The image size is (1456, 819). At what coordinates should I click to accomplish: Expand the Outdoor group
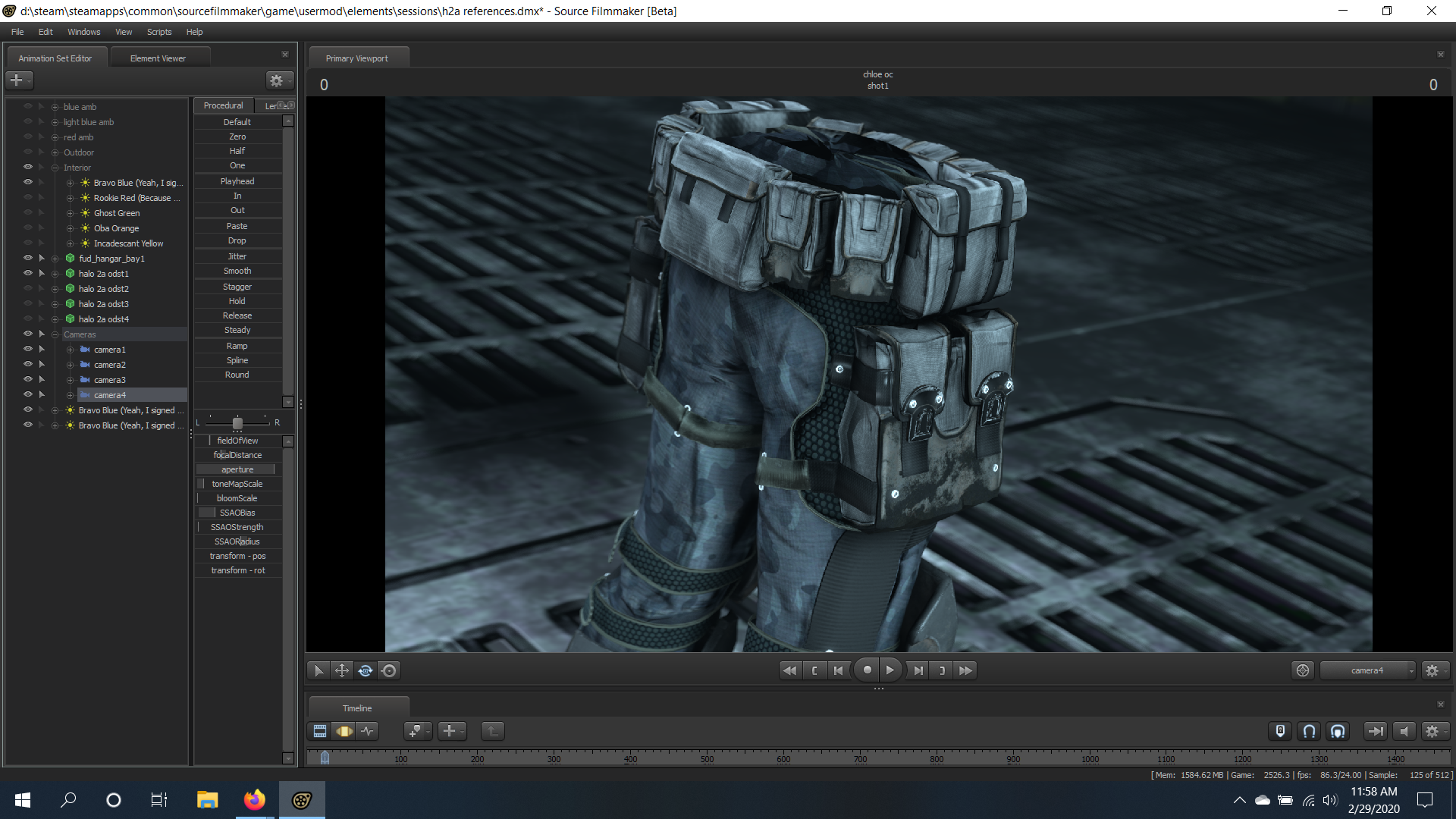point(55,152)
